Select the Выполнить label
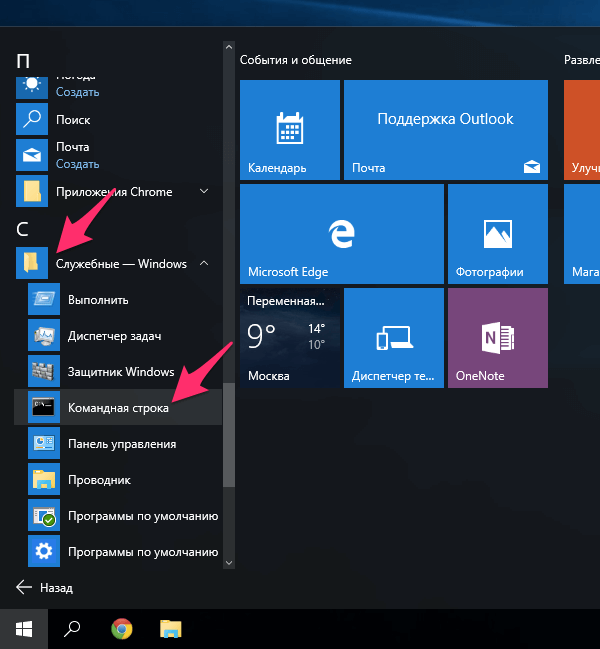 [x=98, y=300]
